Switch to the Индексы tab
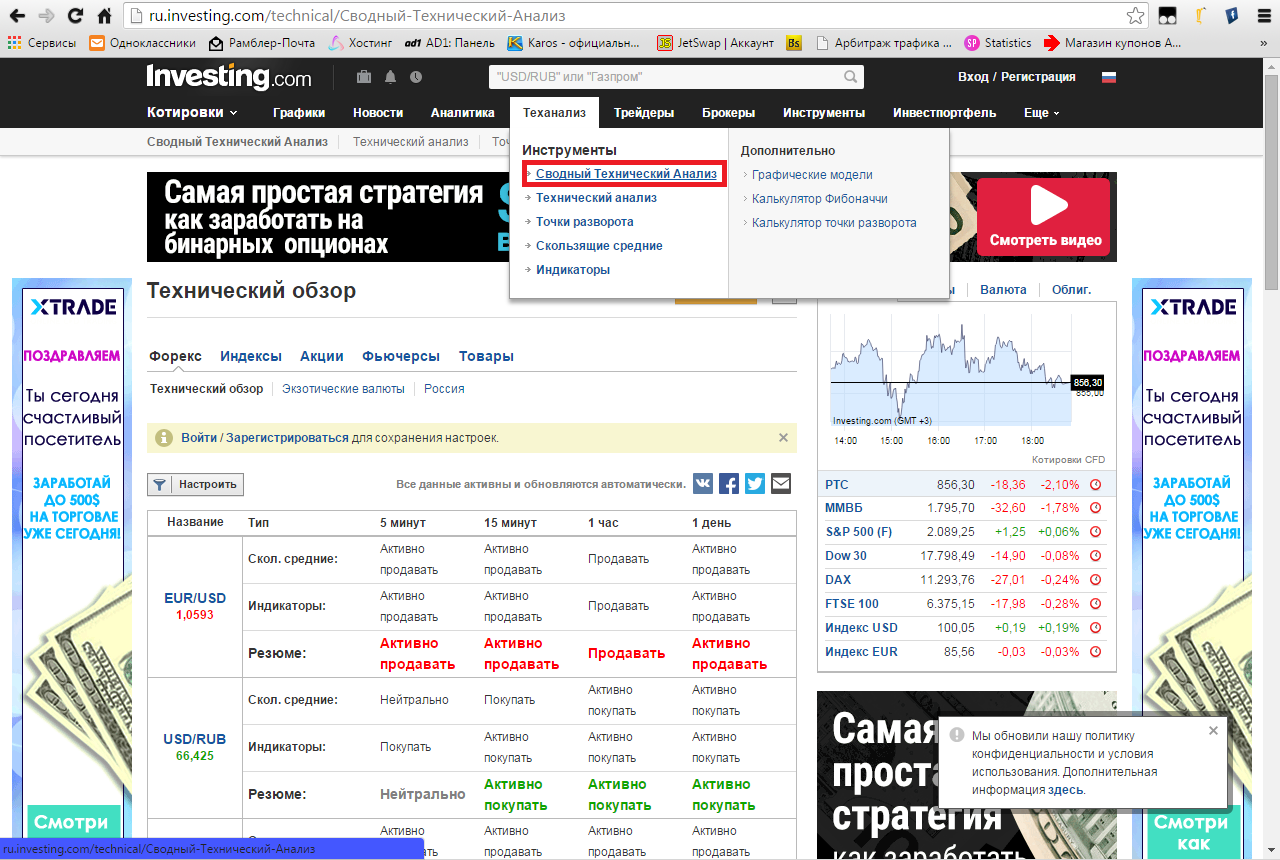This screenshot has height=860, width=1280. tap(251, 356)
